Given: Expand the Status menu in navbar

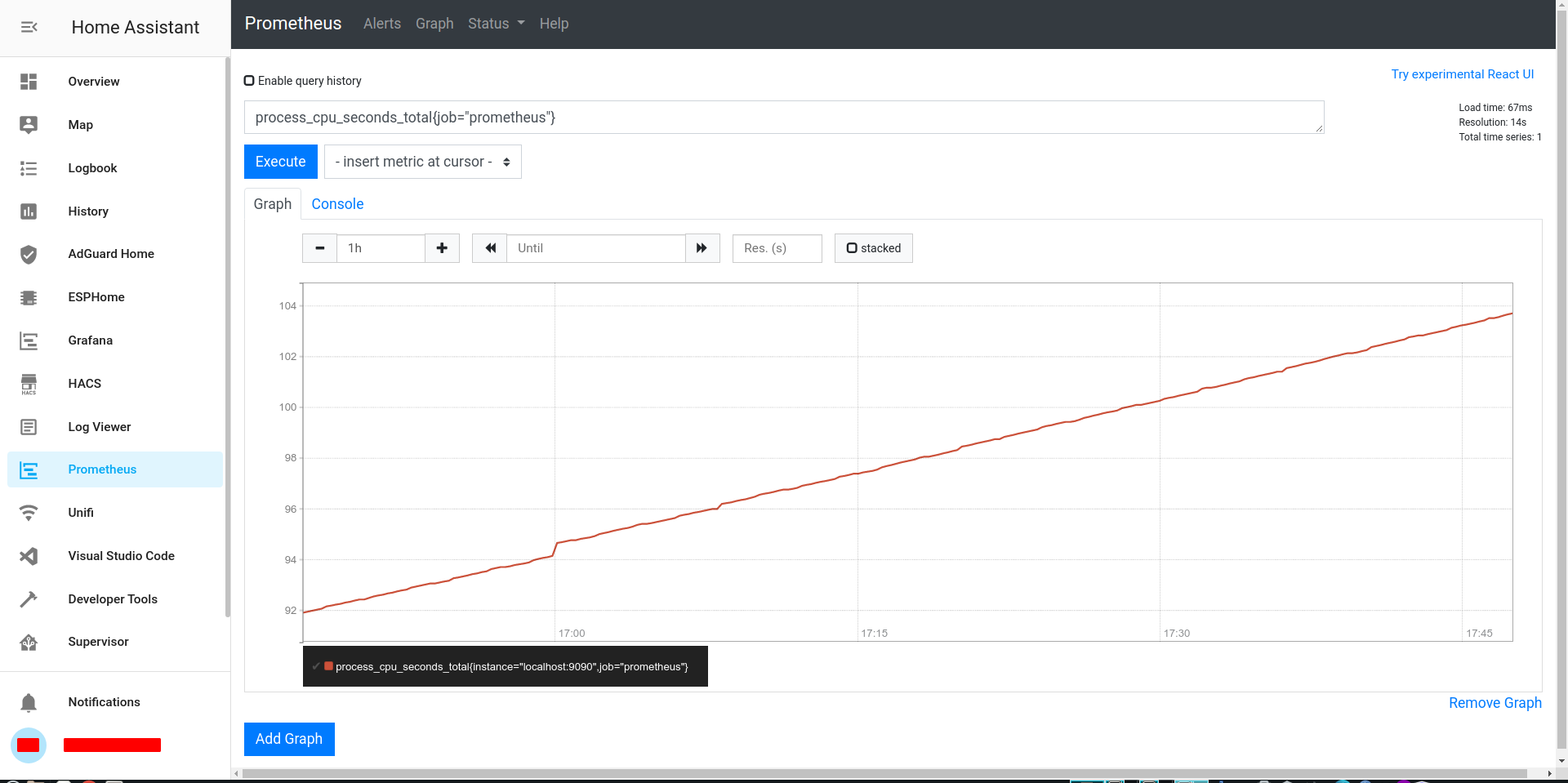Looking at the screenshot, I should click(x=496, y=24).
